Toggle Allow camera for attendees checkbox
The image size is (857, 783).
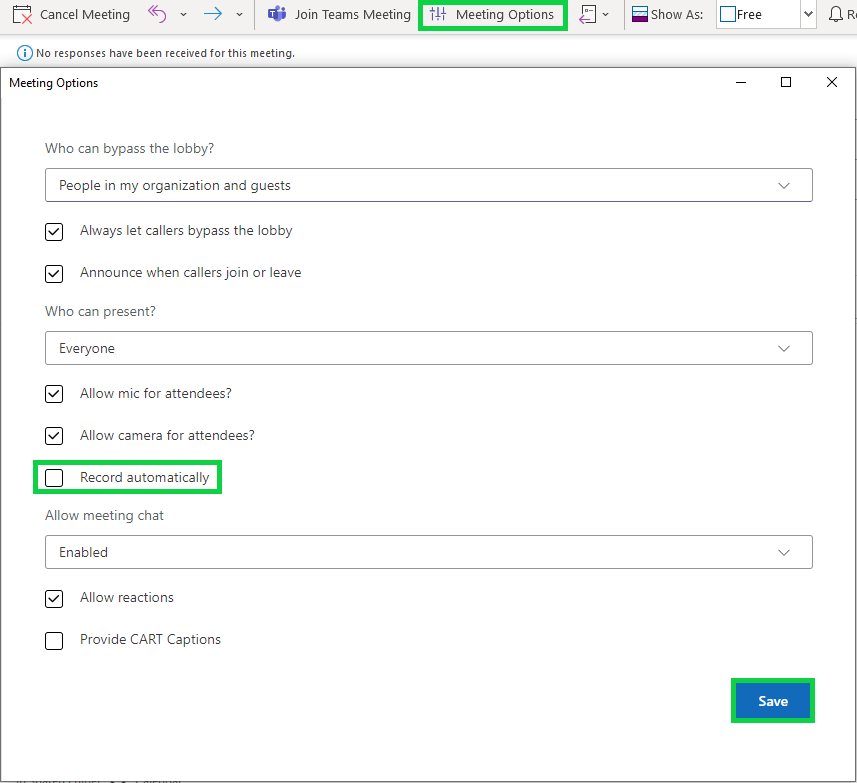pyautogui.click(x=54, y=436)
